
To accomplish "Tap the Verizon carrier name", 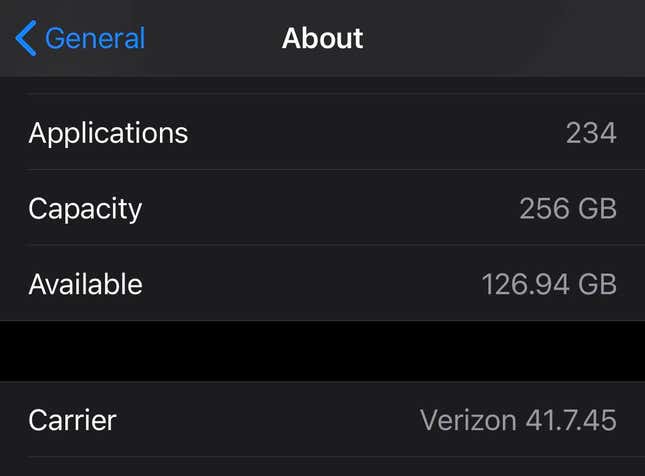I will [468, 420].
